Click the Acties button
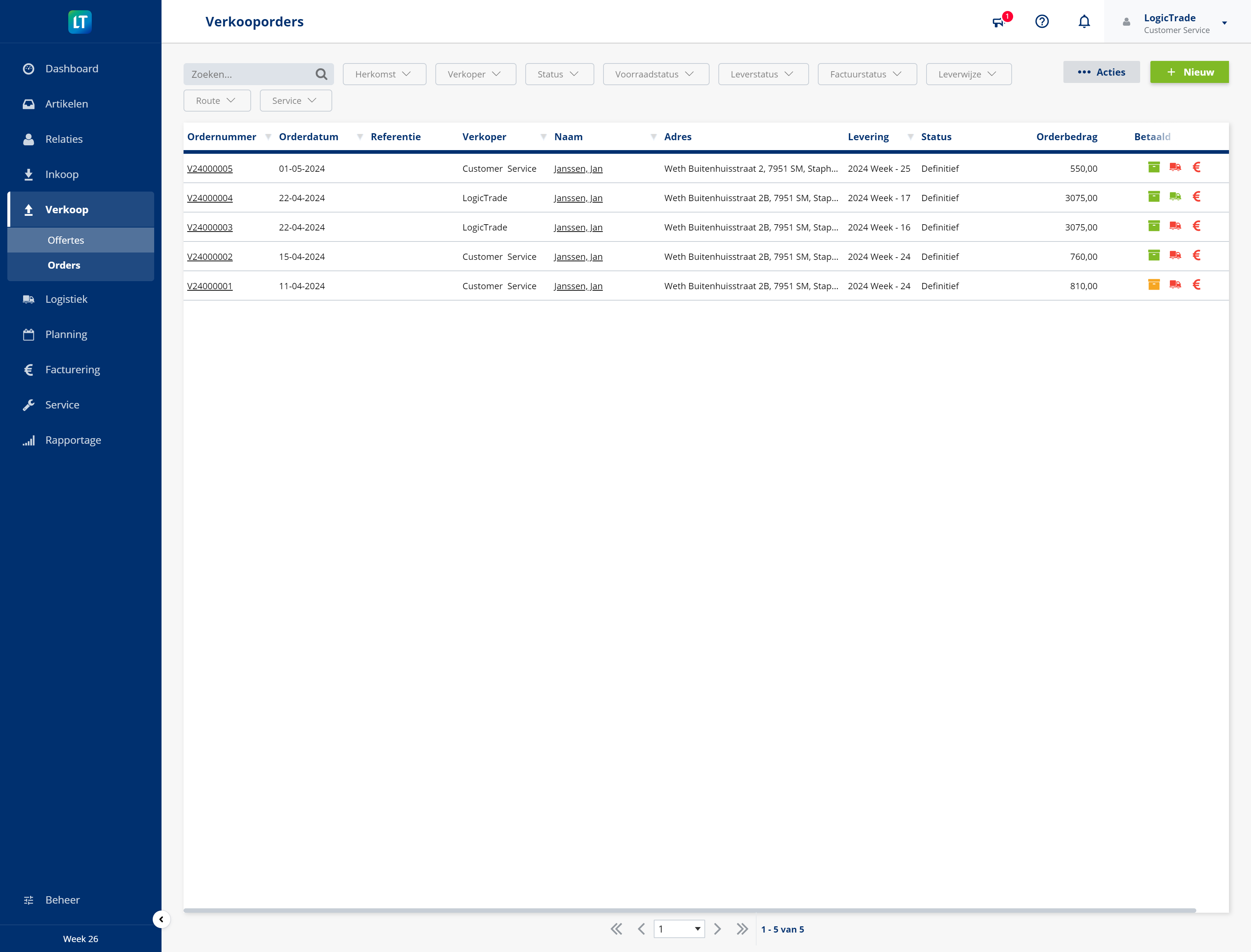Viewport: 1251px width, 952px height. point(1101,72)
